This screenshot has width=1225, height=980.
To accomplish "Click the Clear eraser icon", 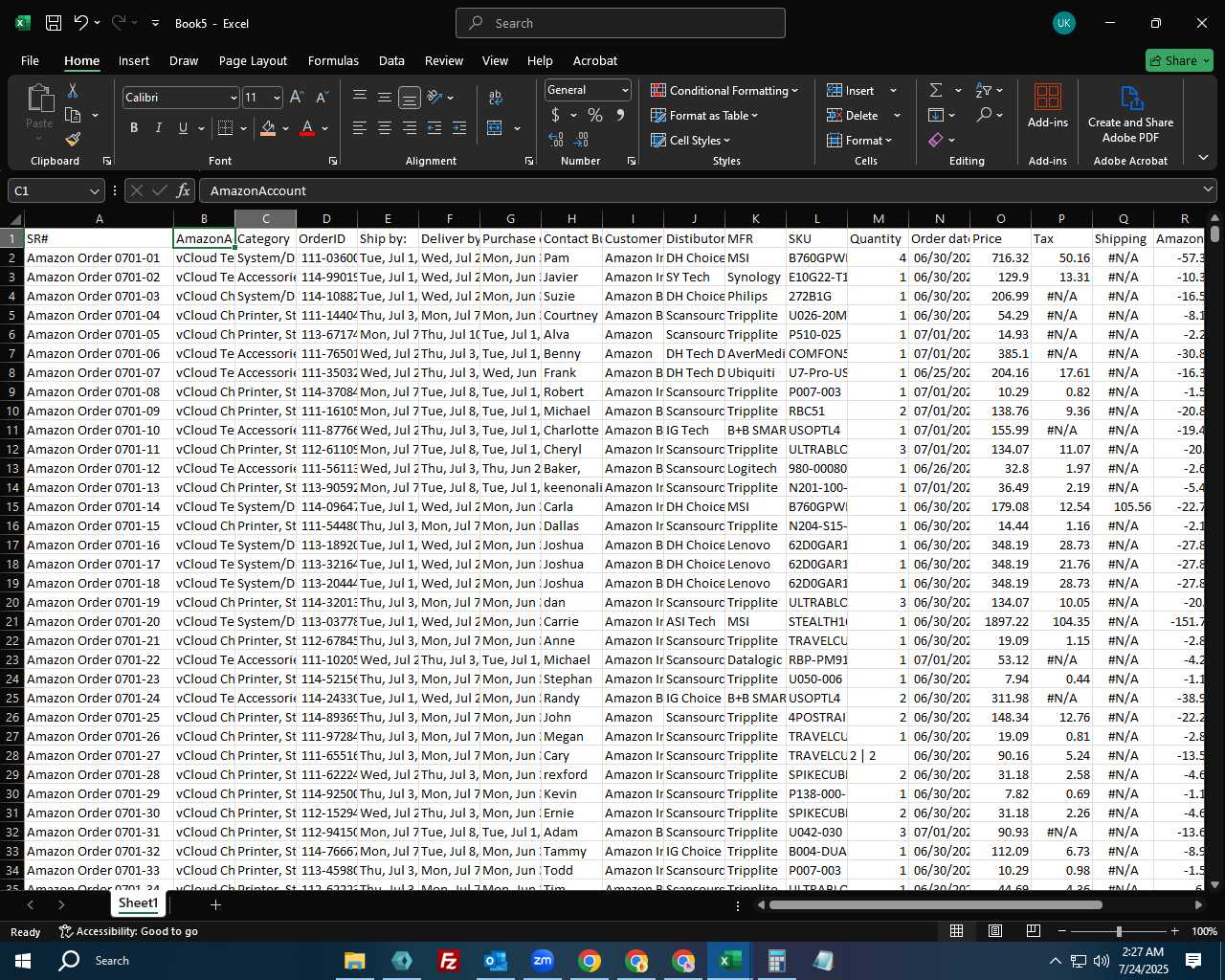I will (x=936, y=140).
